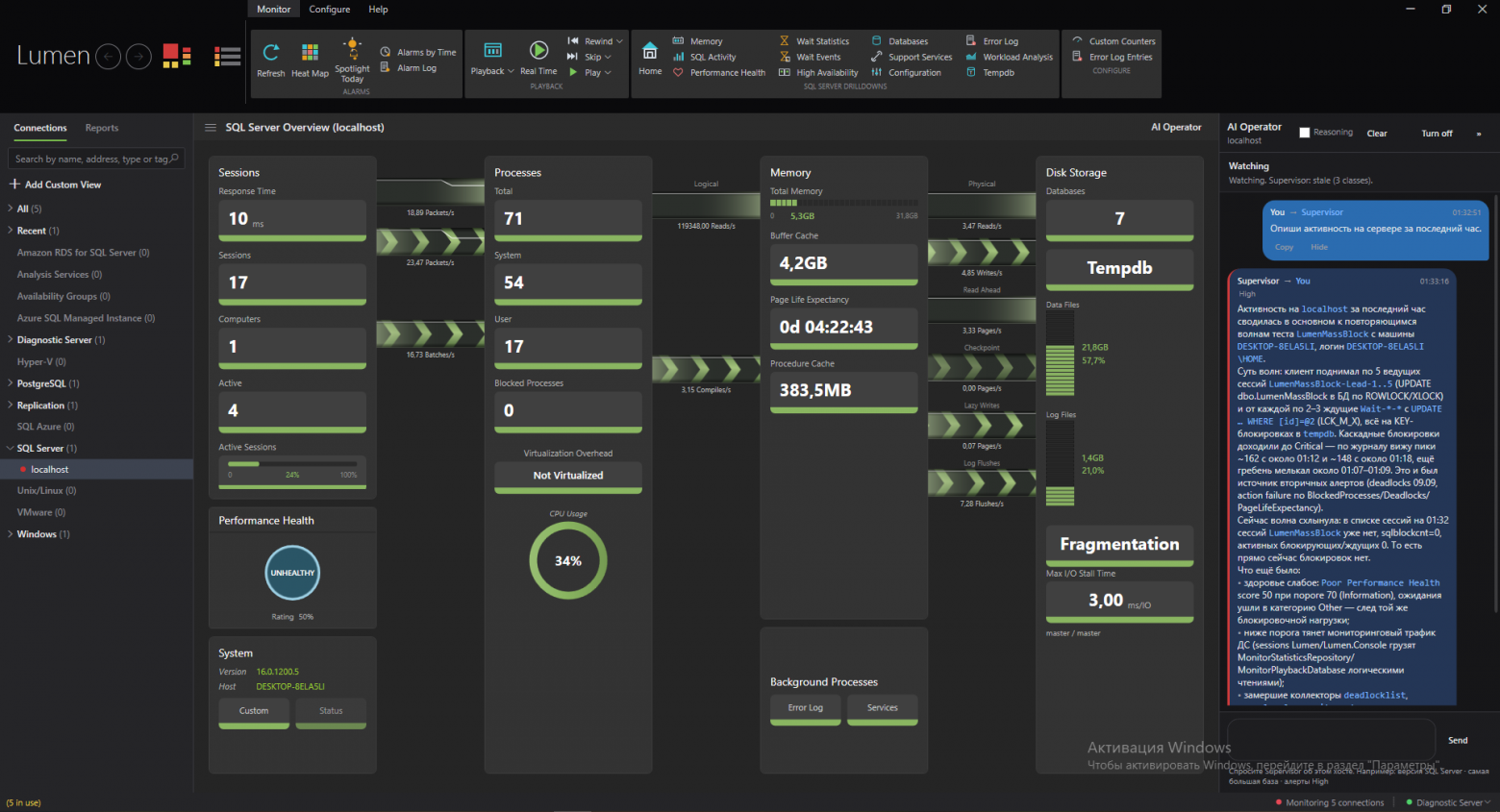Open the Support Services drilldown
The image size is (1500, 812).
pos(912,57)
